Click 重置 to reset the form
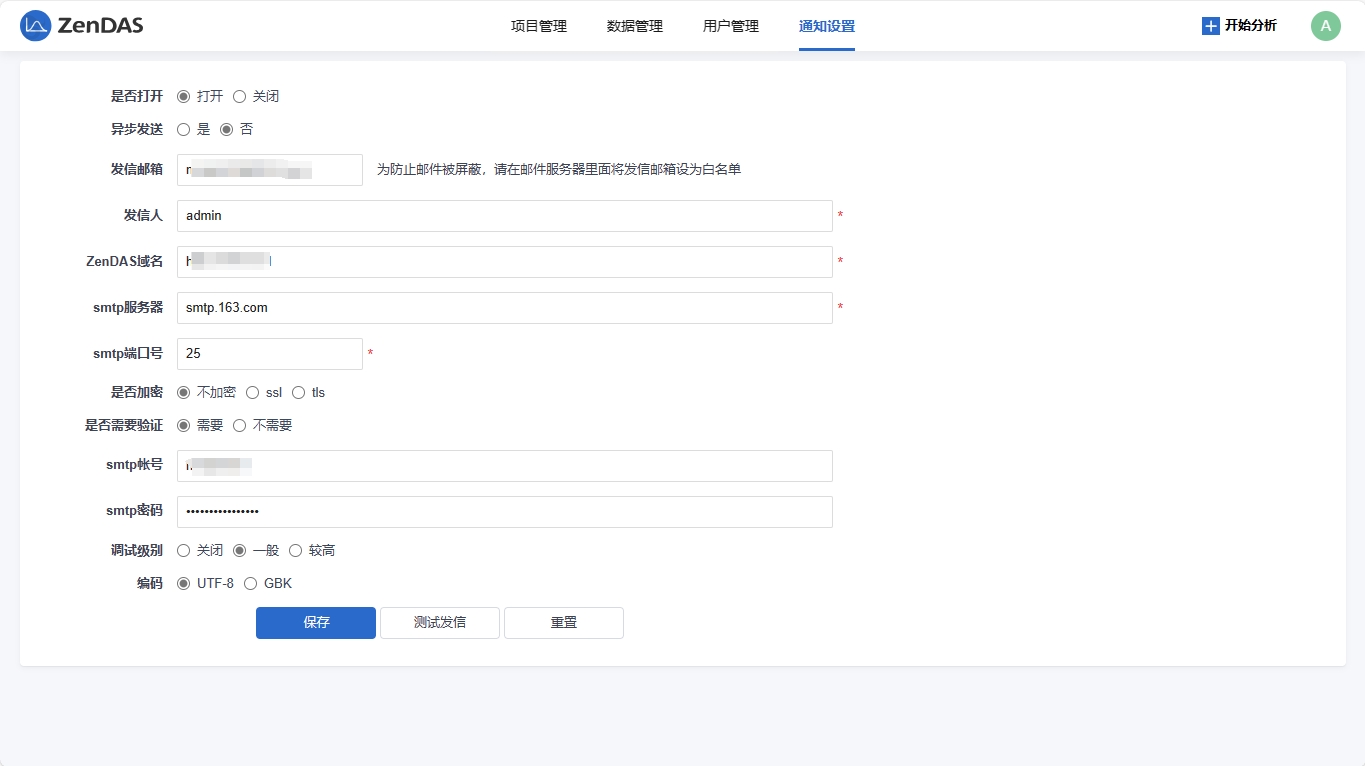 click(x=563, y=623)
